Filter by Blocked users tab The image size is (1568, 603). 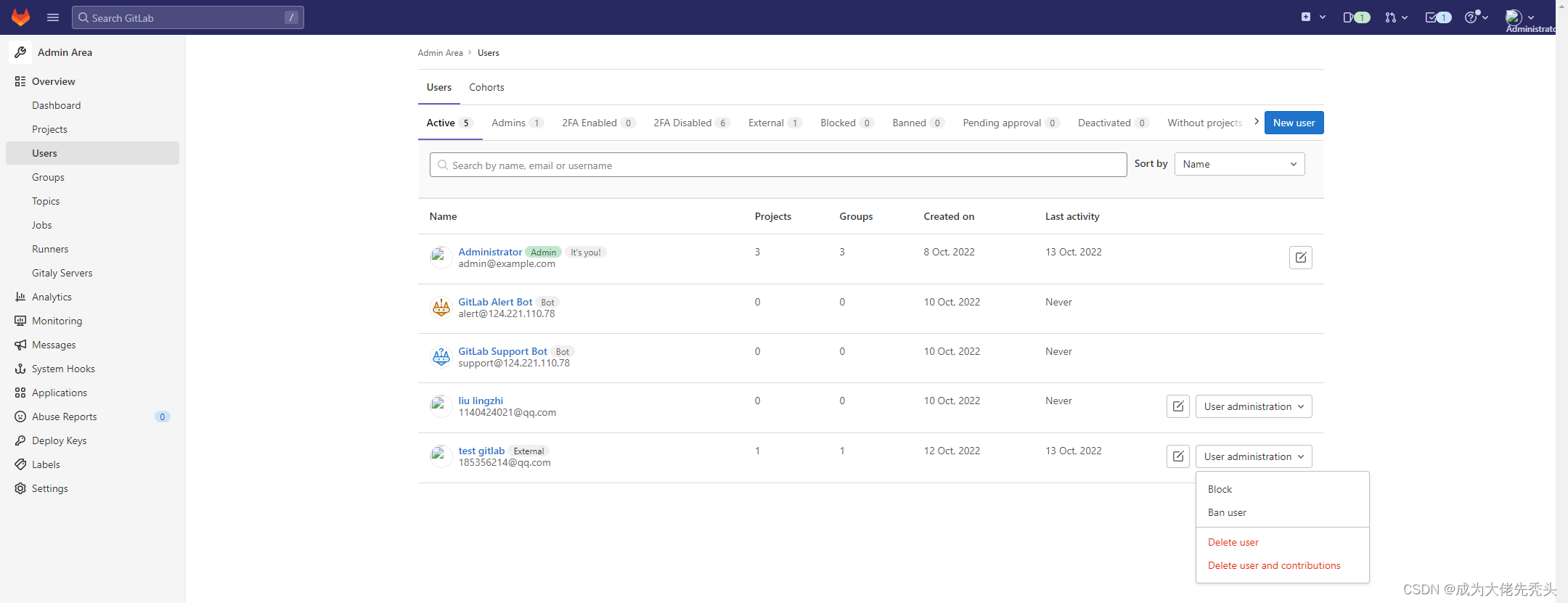pos(847,123)
